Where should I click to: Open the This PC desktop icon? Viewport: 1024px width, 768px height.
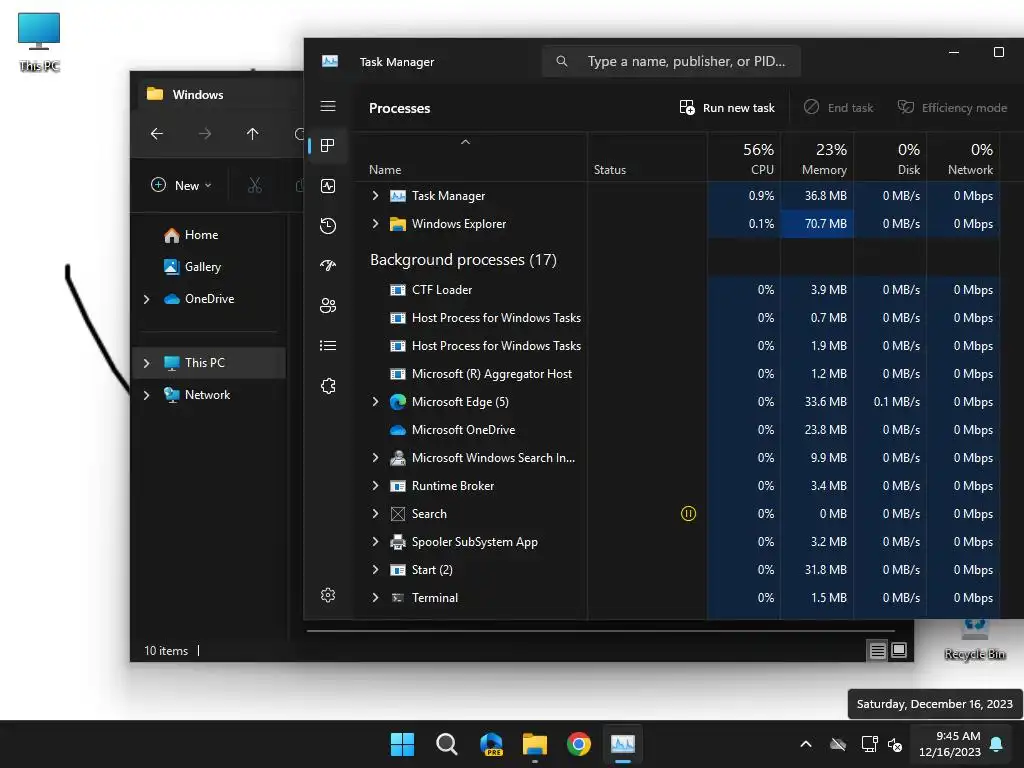pyautogui.click(x=39, y=42)
